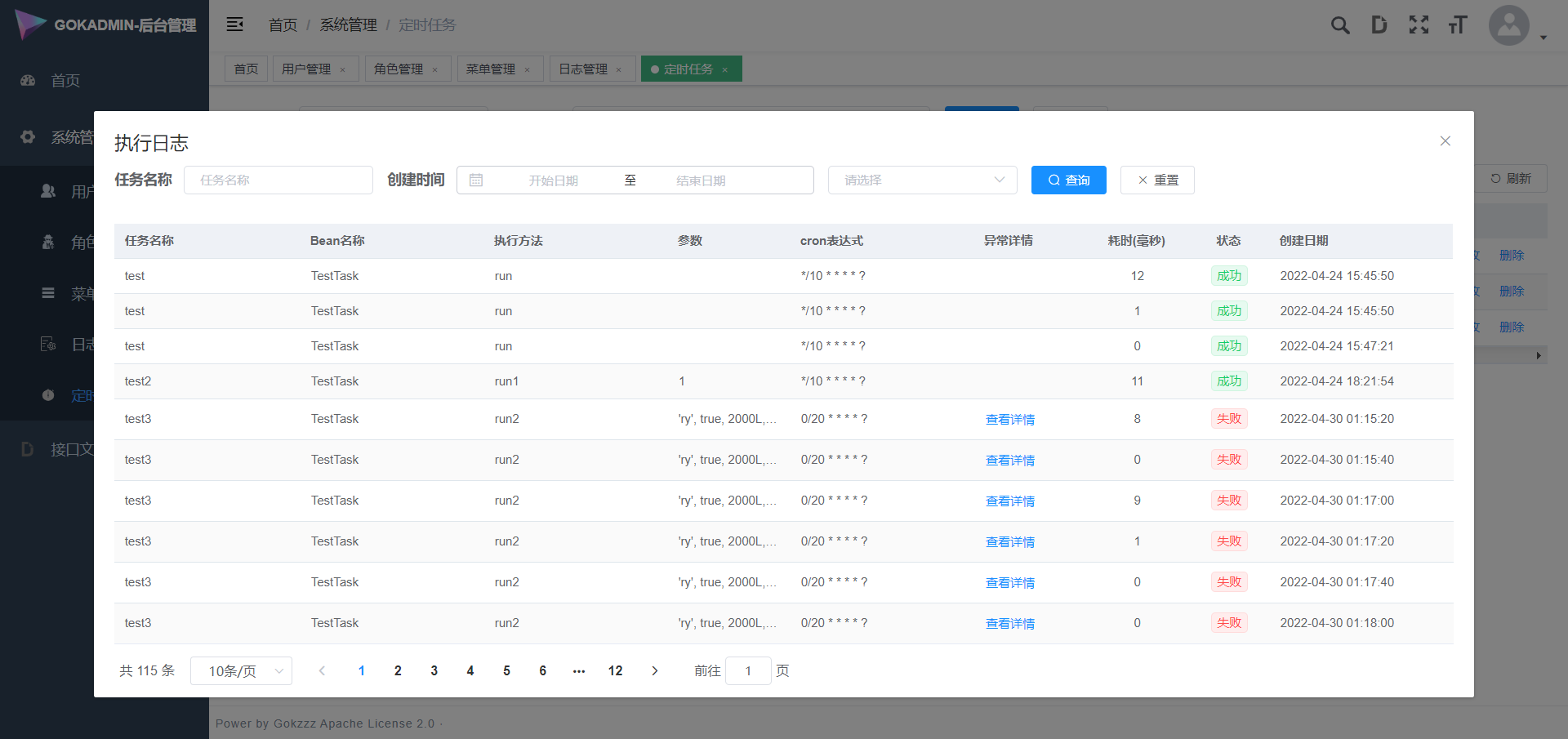
Task: Click the user avatar icon
Action: click(1508, 25)
